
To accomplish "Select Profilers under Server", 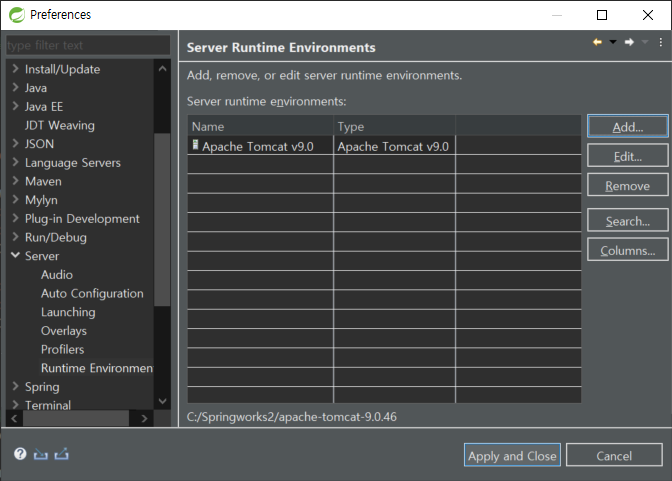I will click(x=63, y=349).
